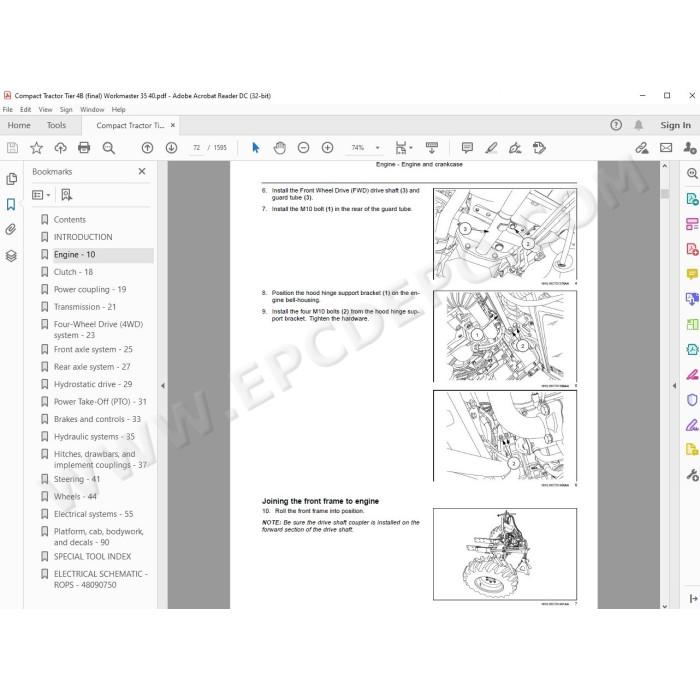
Task: Click the Sign In button
Action: pos(675,125)
